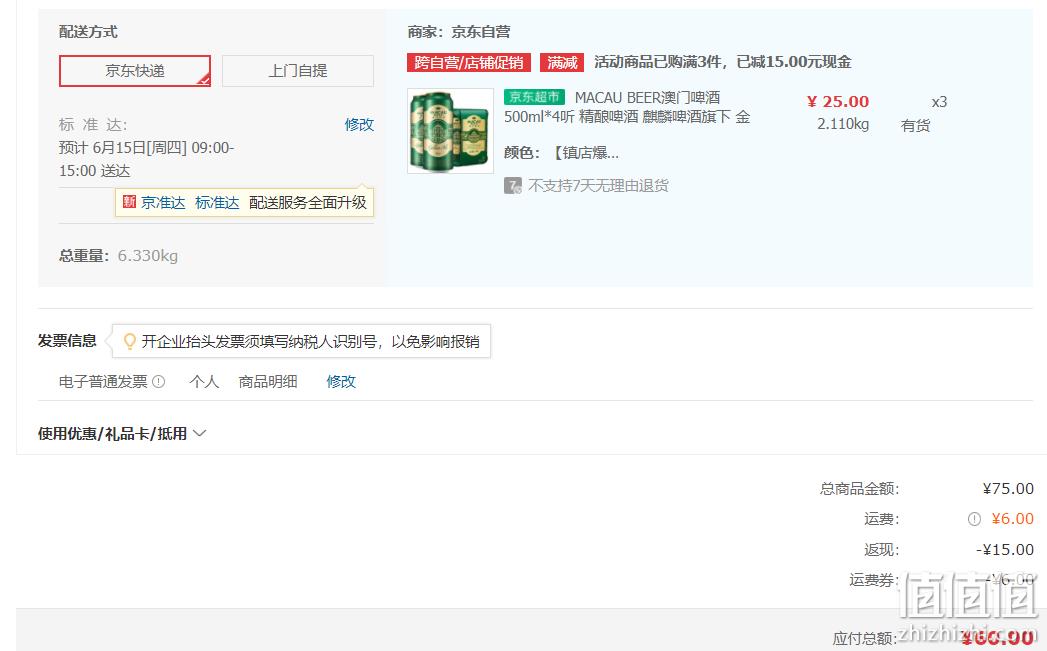Click the 2.110kg item weight text
Viewport: 1047px width, 651px height.
[843, 124]
